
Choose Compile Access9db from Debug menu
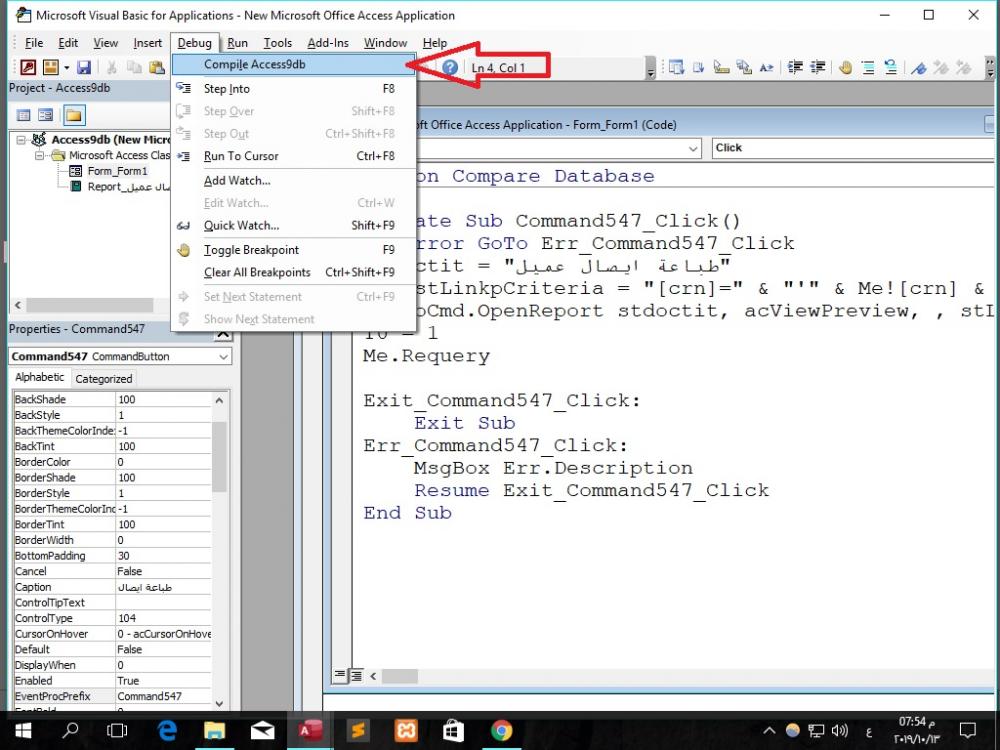pyautogui.click(x=293, y=64)
